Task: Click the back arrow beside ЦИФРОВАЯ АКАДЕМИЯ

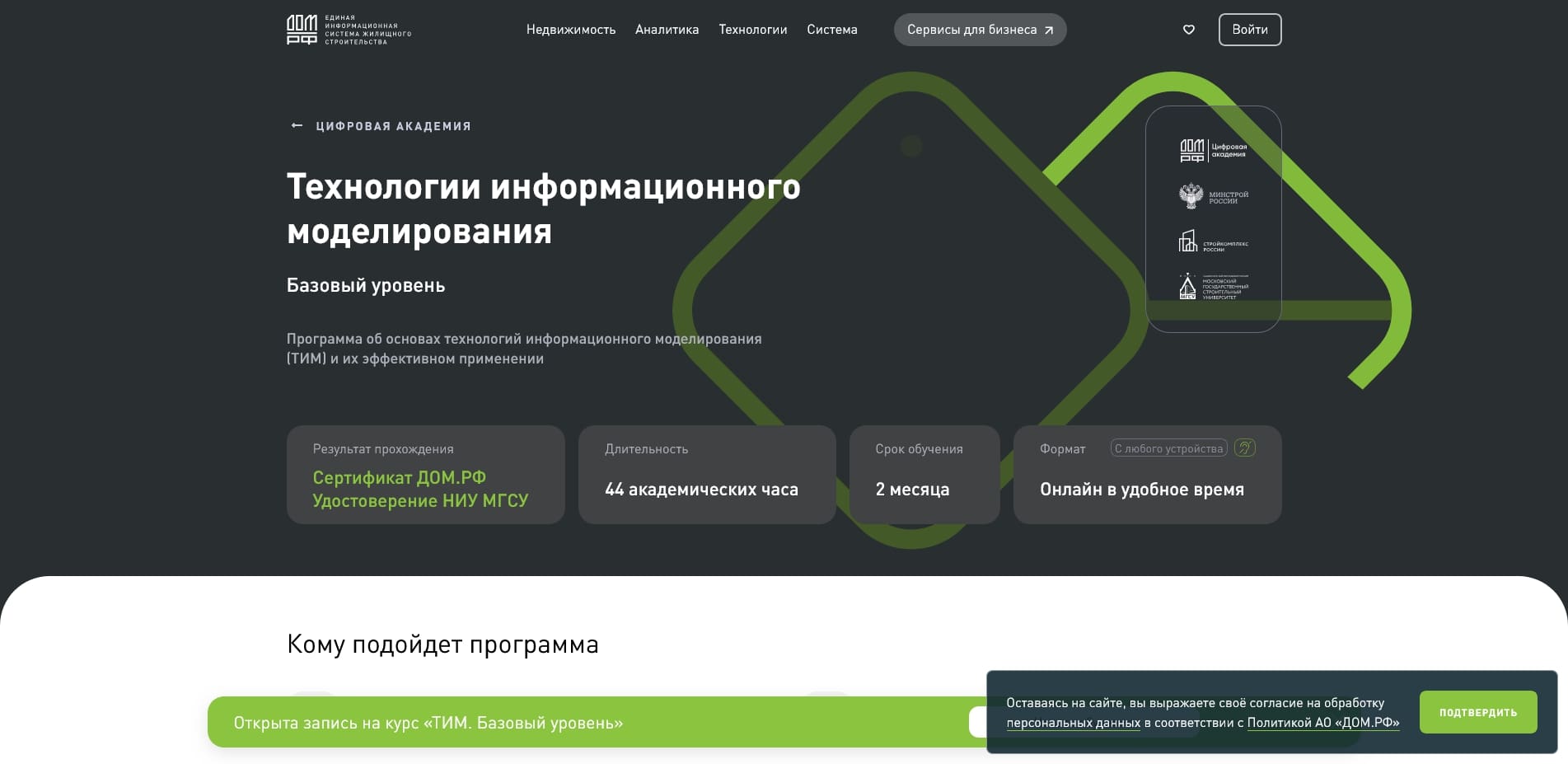Action: pyautogui.click(x=296, y=125)
